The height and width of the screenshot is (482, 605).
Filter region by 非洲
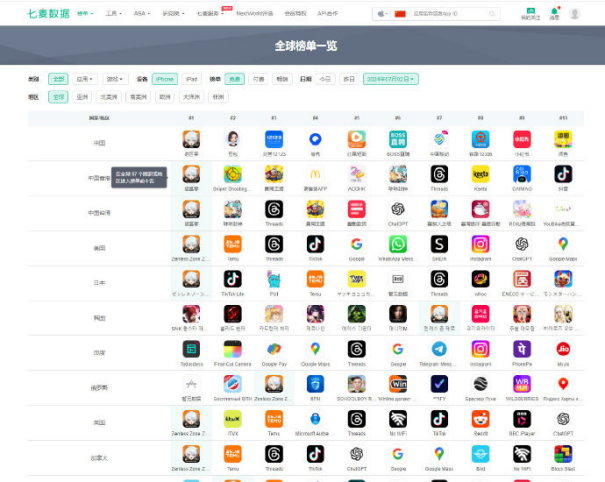pos(218,97)
